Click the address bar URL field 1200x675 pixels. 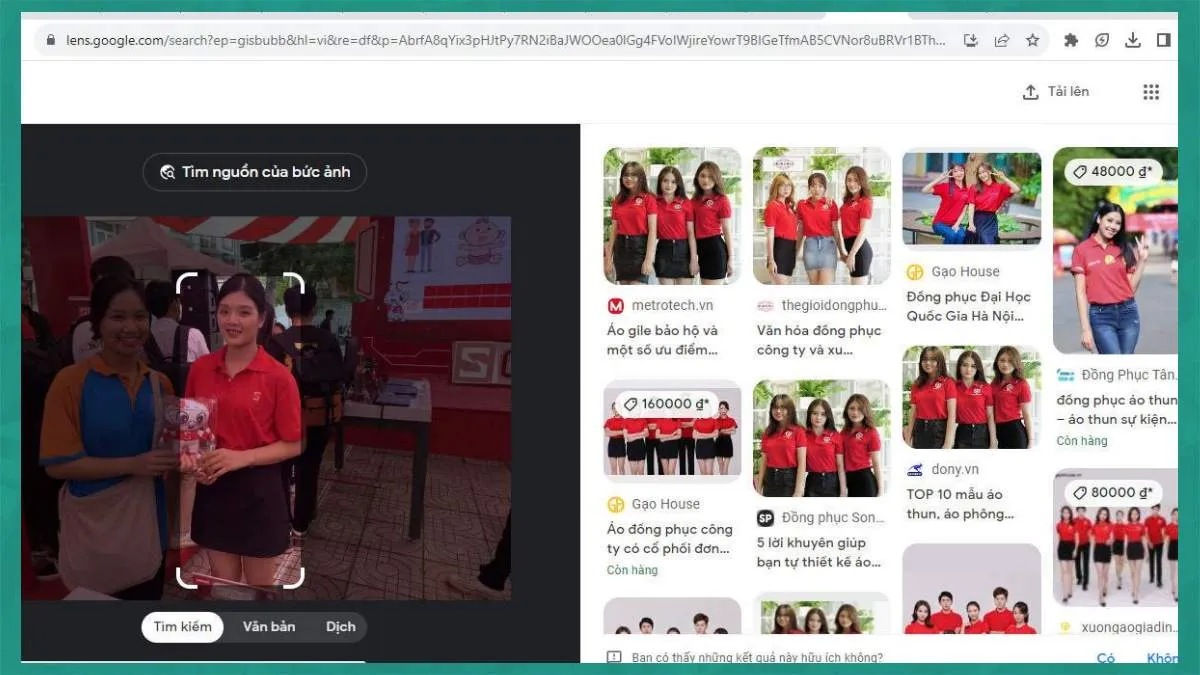500,41
